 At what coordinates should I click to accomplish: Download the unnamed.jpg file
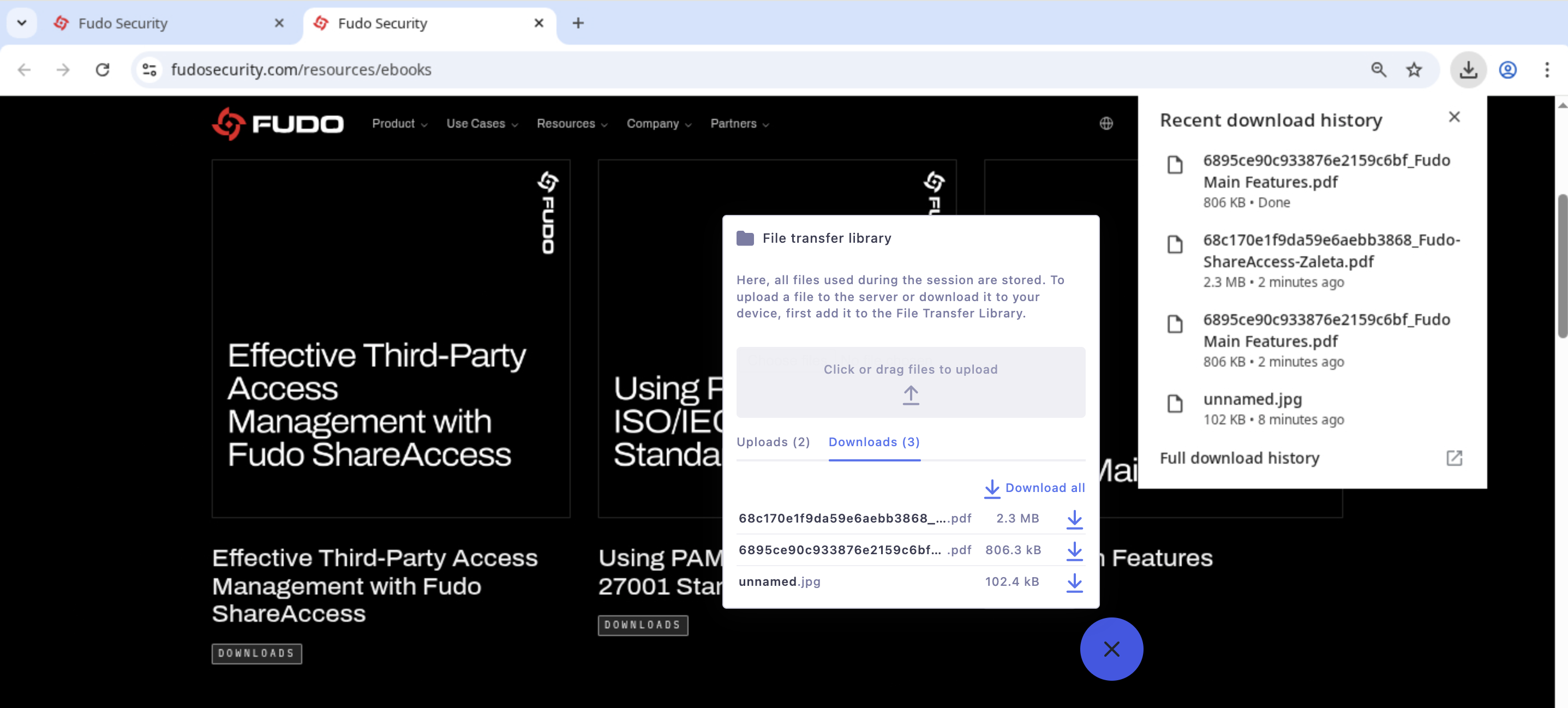pos(1074,582)
